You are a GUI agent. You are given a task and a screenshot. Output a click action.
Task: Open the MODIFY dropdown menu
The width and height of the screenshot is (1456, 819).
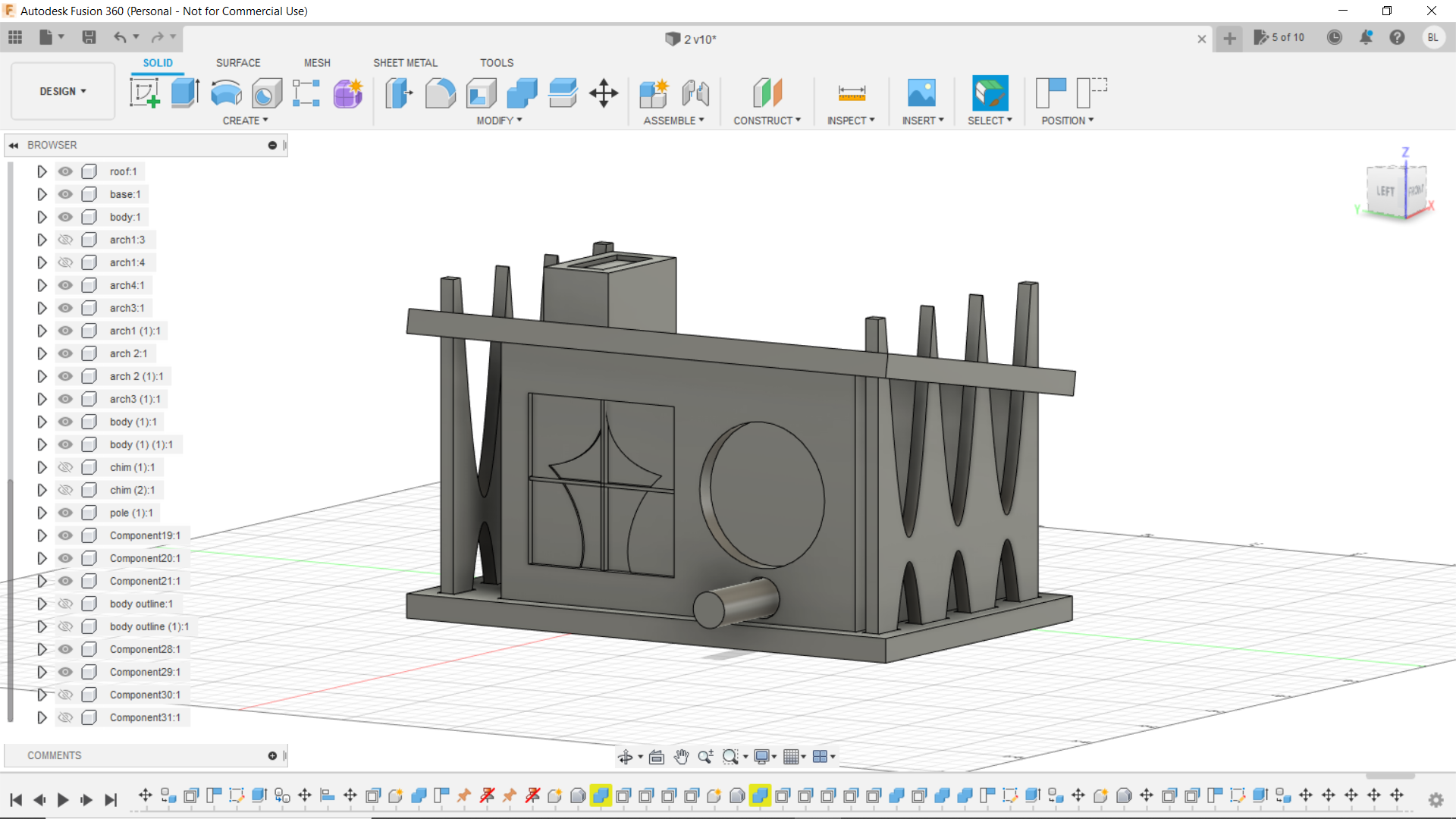499,121
